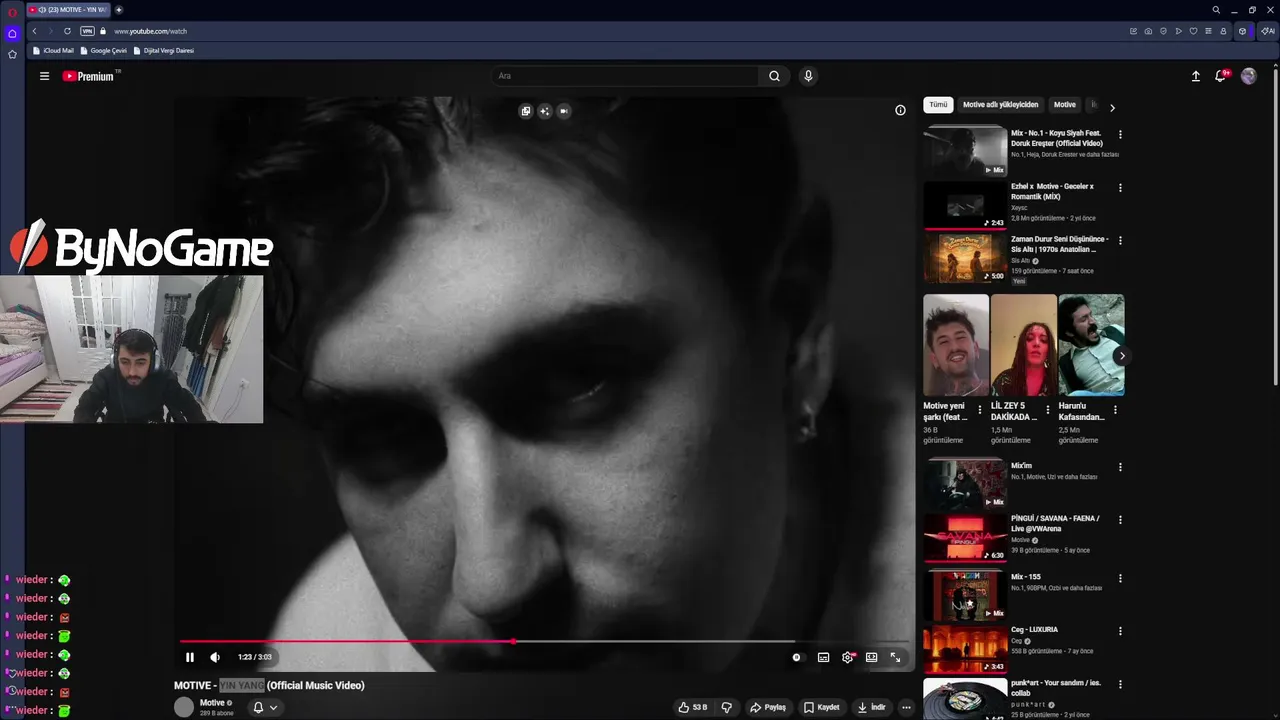Dislike the video

(727, 707)
